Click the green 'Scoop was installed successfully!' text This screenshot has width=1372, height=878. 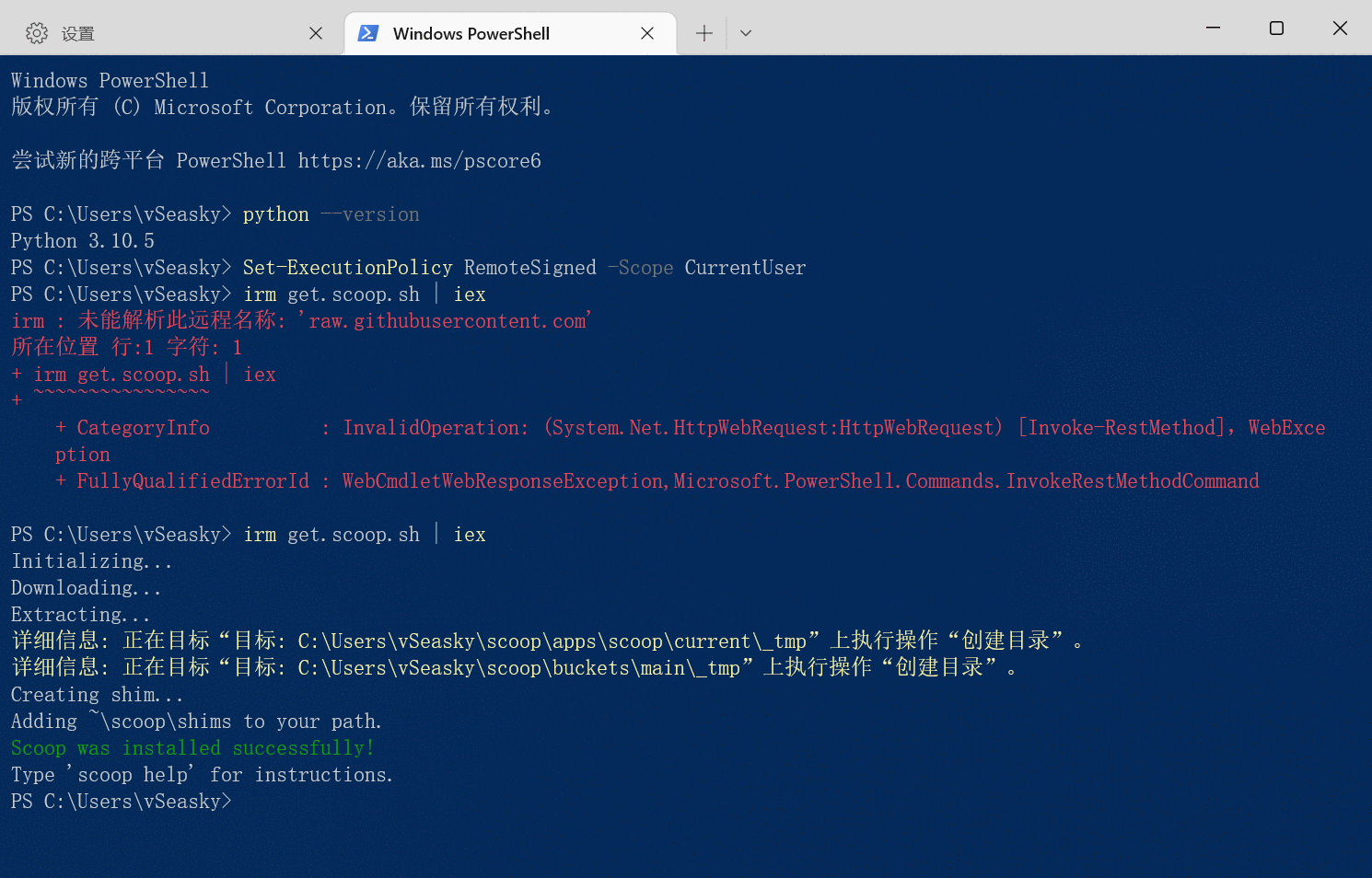192,748
